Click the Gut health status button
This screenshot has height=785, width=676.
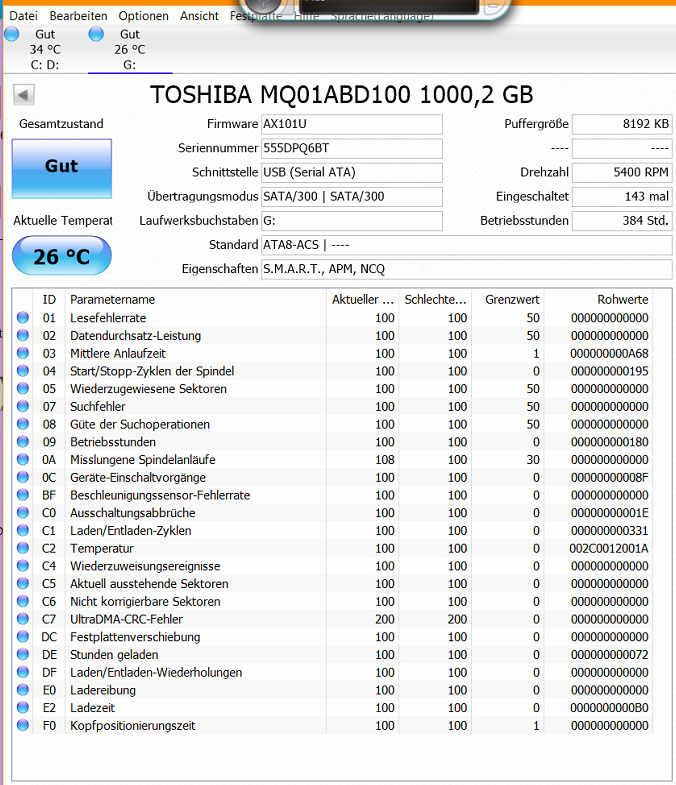[x=62, y=168]
